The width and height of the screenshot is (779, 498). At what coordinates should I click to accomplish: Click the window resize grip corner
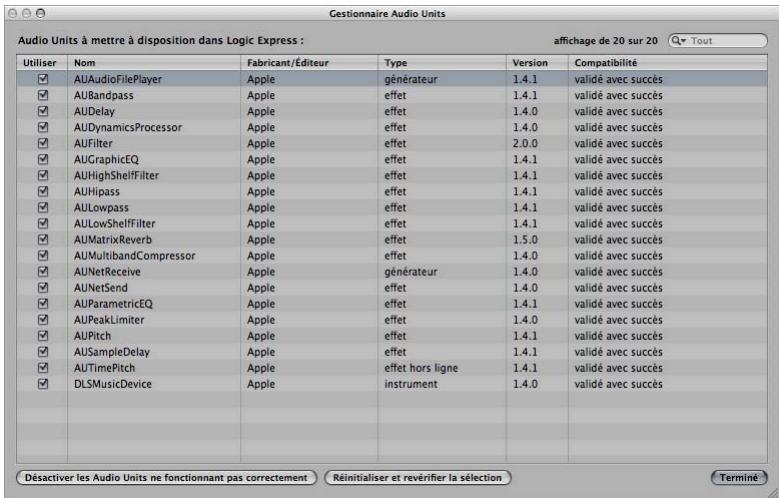772,492
